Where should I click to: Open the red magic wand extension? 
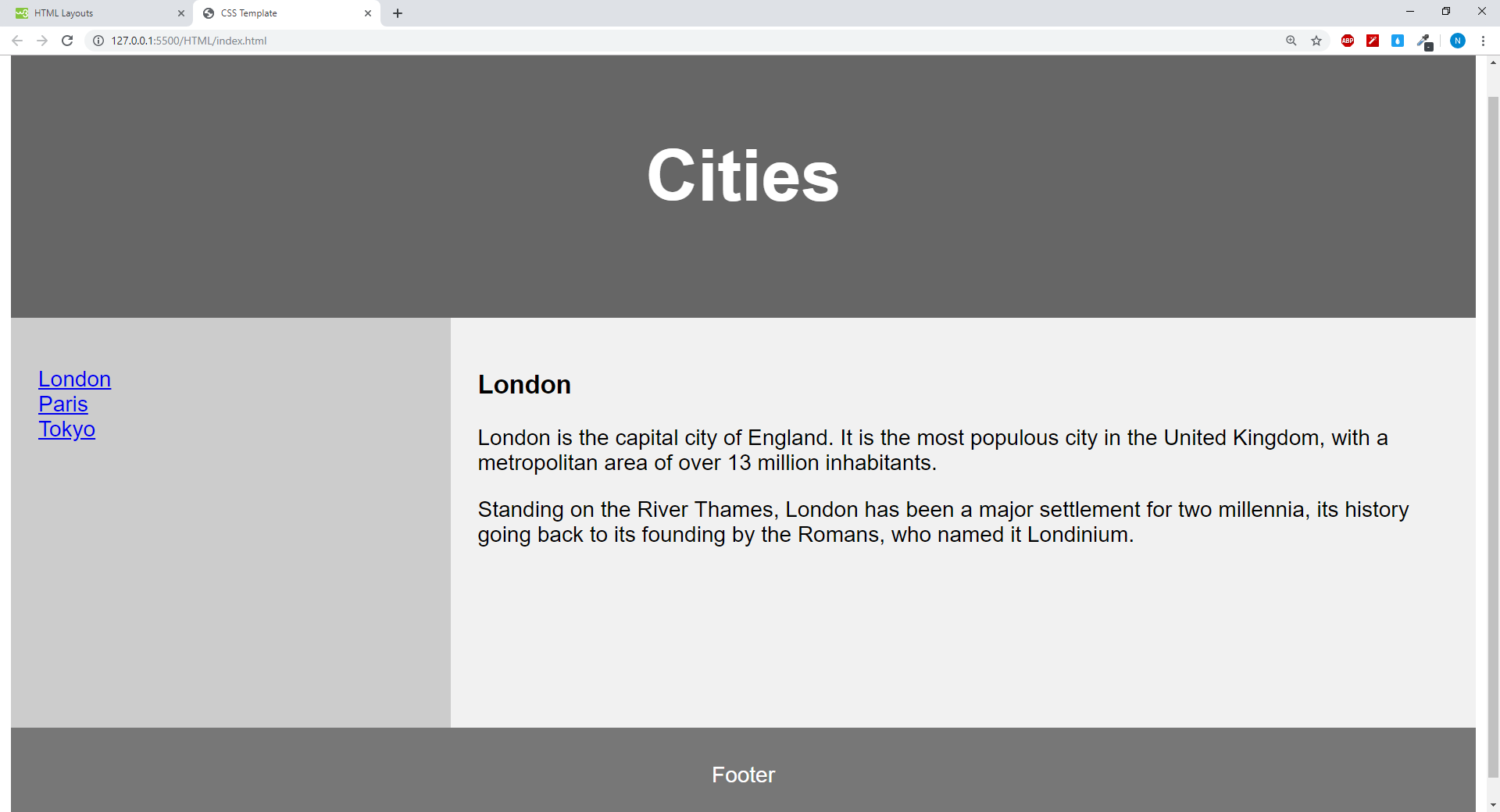click(1373, 41)
